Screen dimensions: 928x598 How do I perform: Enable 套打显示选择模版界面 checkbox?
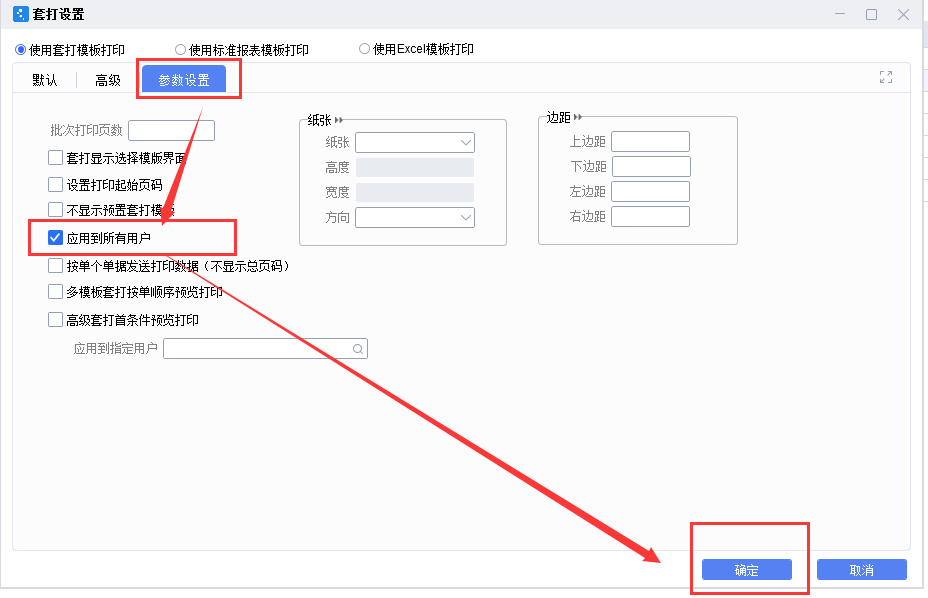point(55,157)
